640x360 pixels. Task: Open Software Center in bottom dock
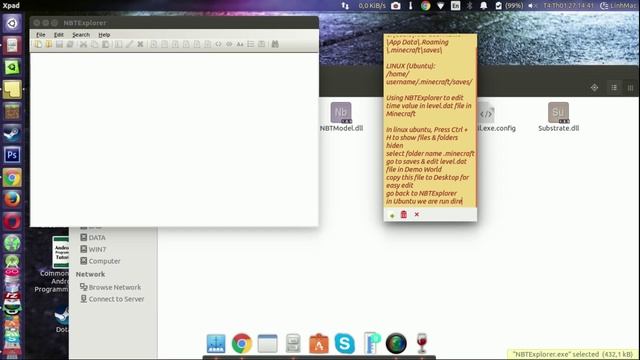319,343
